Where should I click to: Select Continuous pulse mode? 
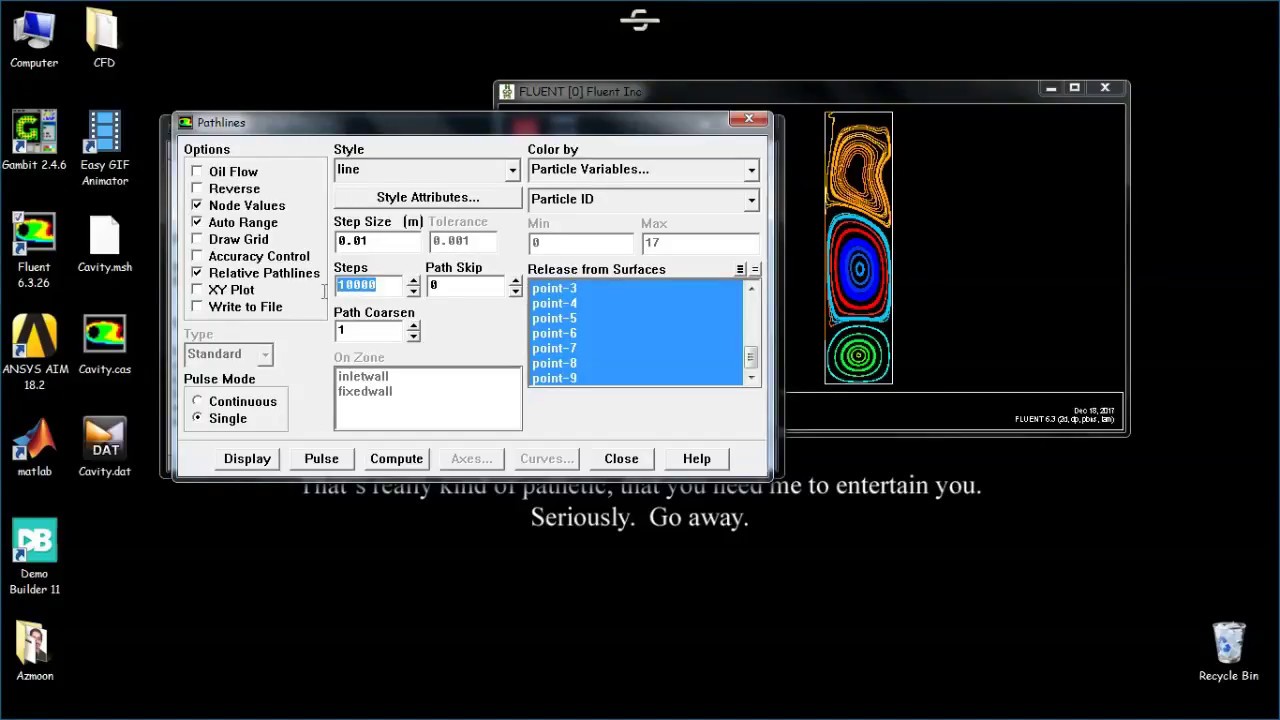coord(197,401)
